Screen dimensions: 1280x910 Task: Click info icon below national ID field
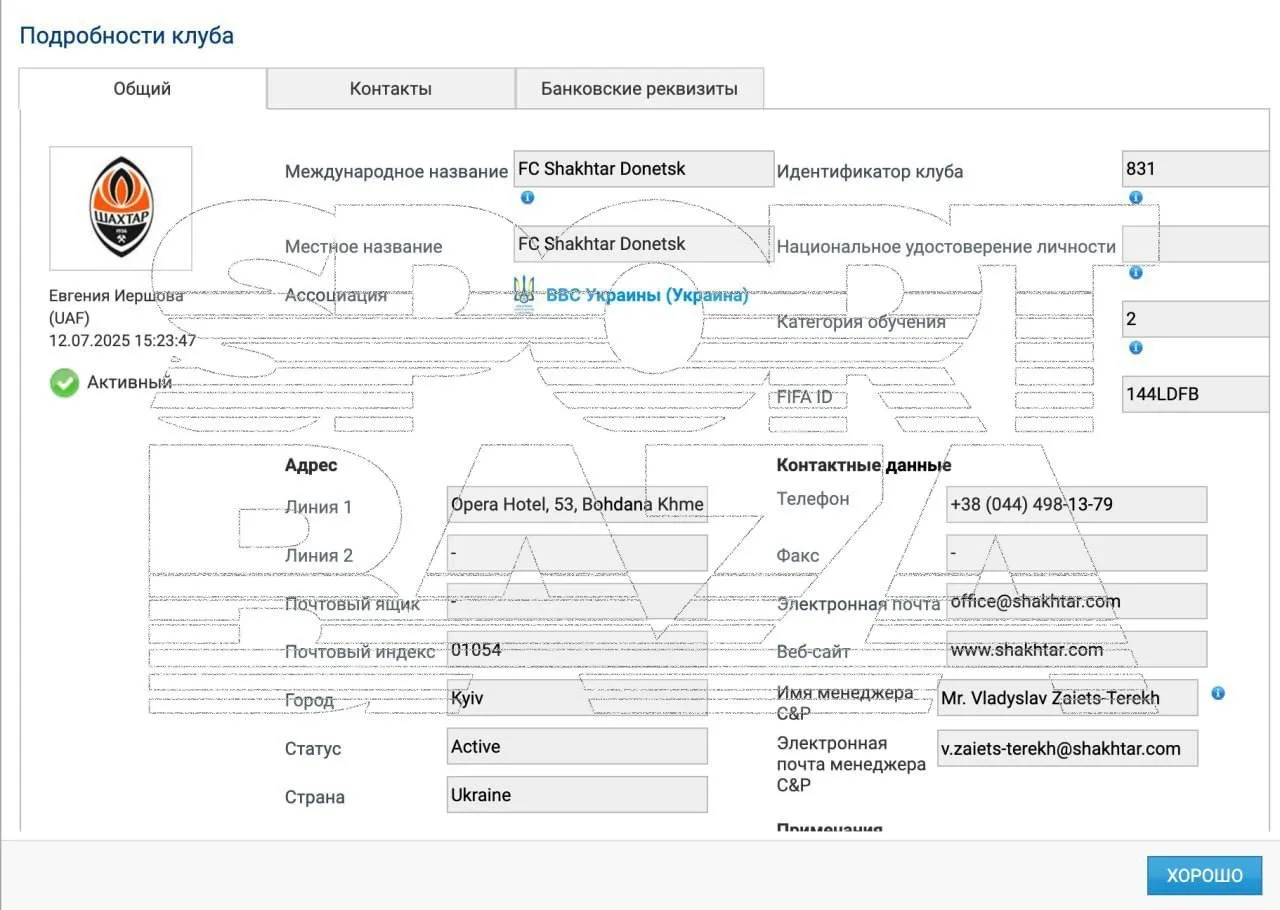pos(1135,273)
